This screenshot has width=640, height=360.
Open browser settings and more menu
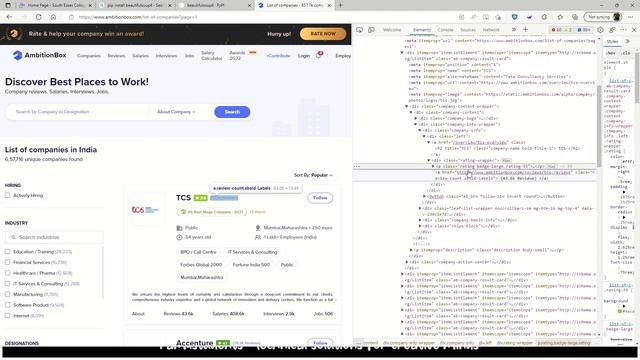coord(631,17)
